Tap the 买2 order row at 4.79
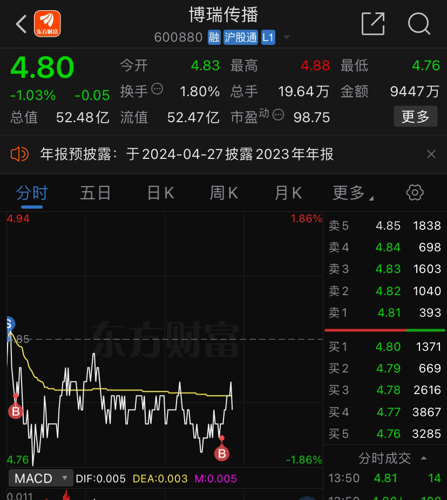Screen dimensions: 447x500 click(x=385, y=368)
